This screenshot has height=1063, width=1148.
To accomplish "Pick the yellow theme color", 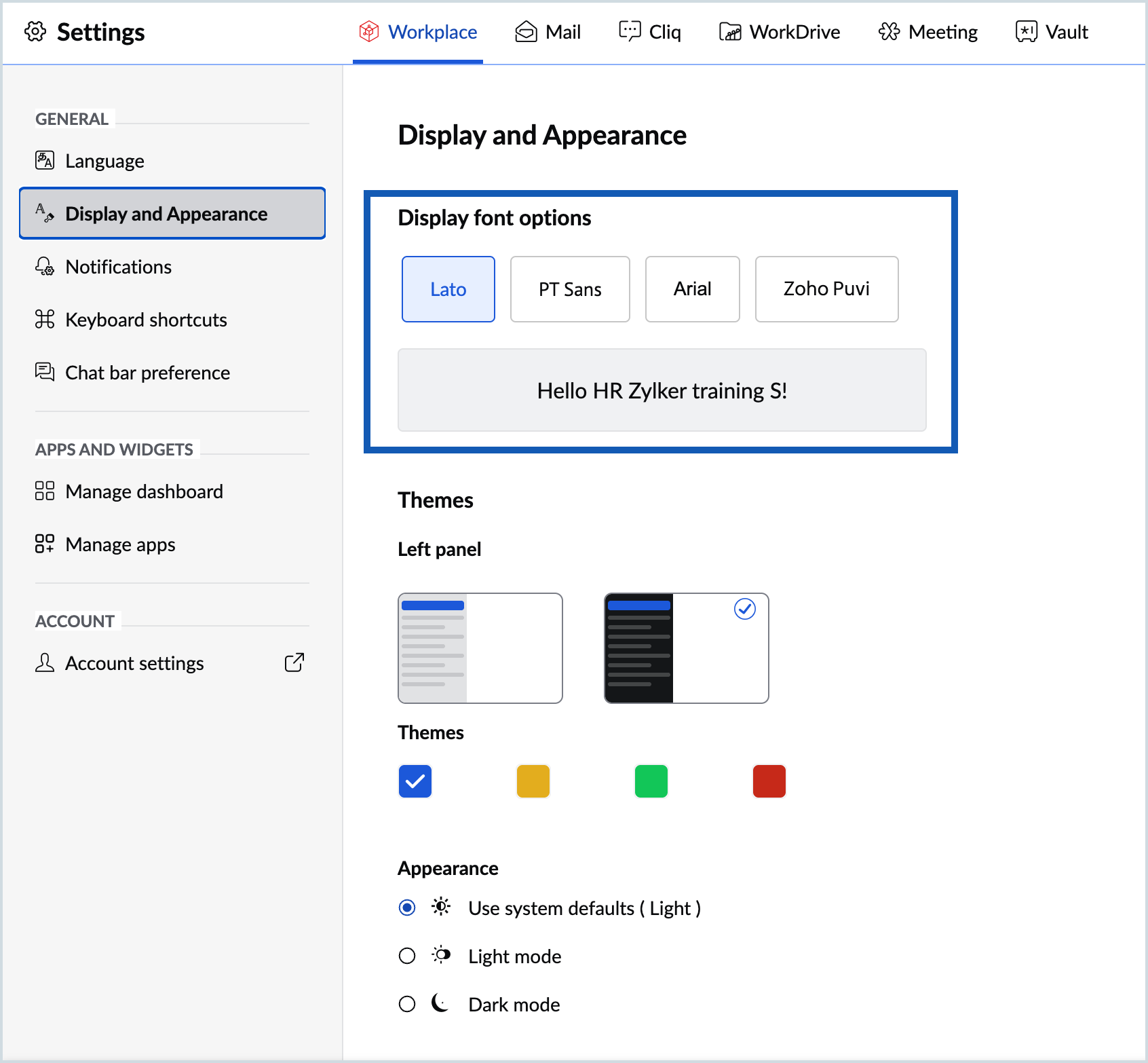I will pyautogui.click(x=533, y=781).
